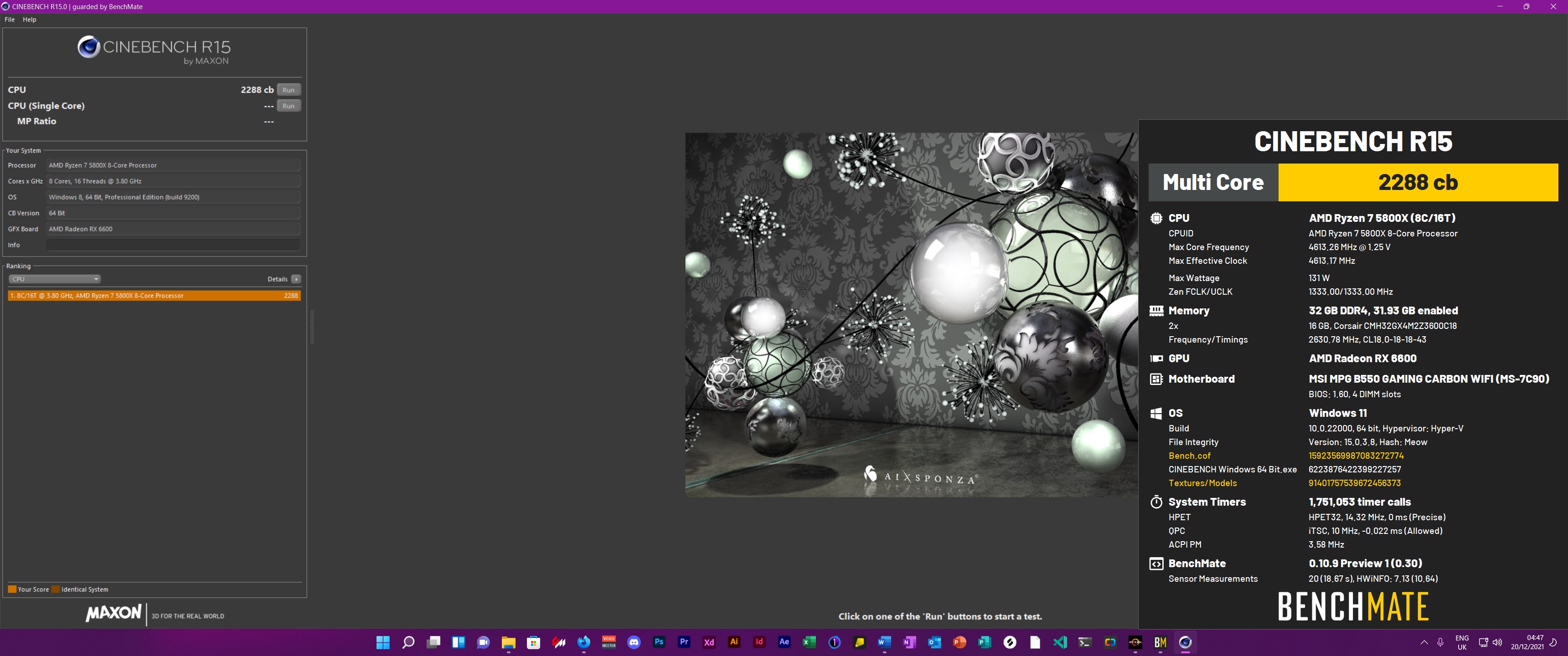This screenshot has height=656, width=1568.
Task: Open the Windows Start menu
Action: click(383, 642)
